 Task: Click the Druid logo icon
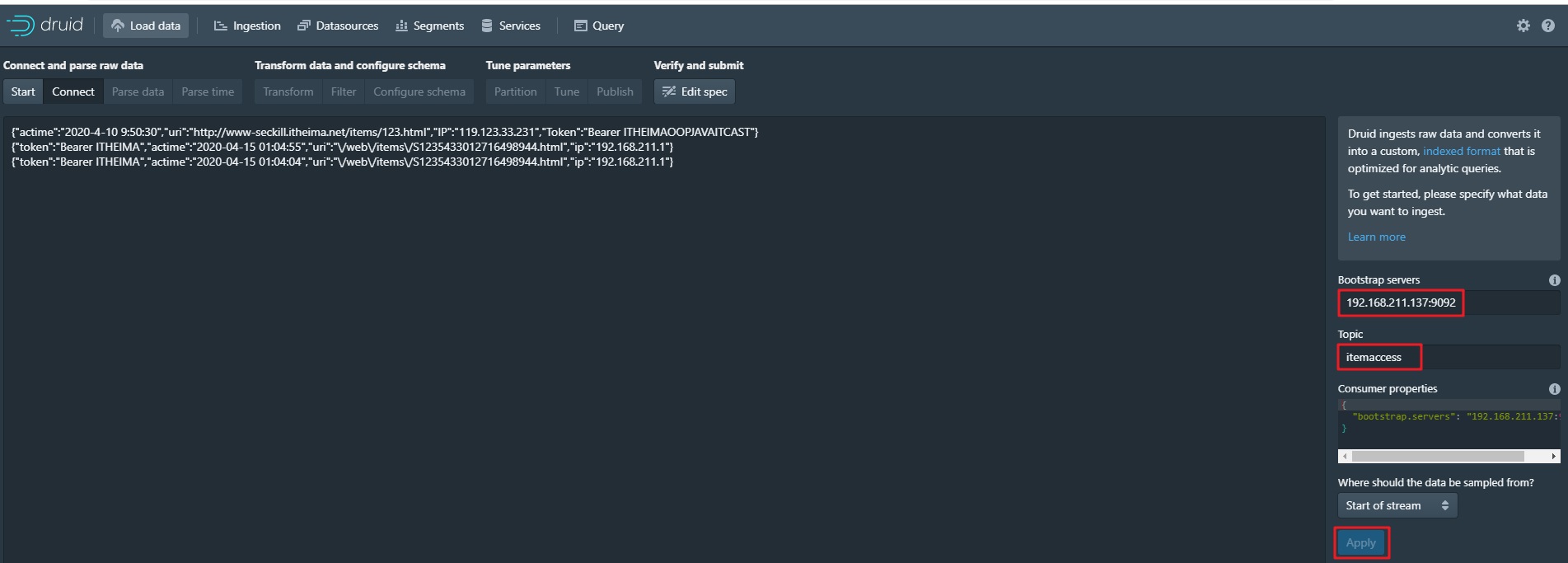tap(20, 26)
